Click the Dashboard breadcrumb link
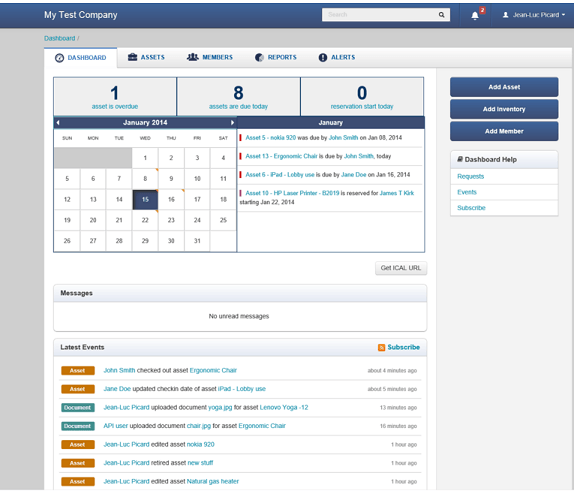This screenshot has width=574, height=491. 60,38
